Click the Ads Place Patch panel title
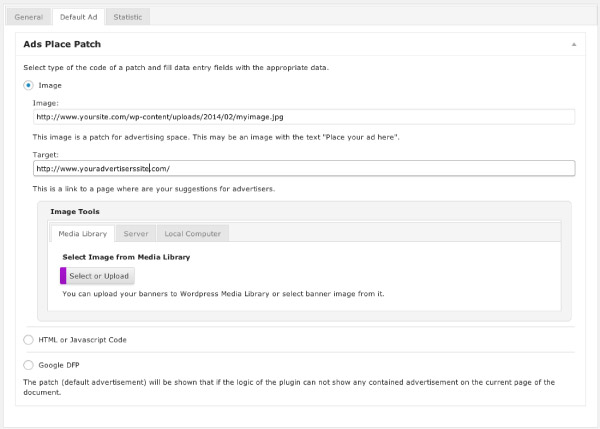 62,45
